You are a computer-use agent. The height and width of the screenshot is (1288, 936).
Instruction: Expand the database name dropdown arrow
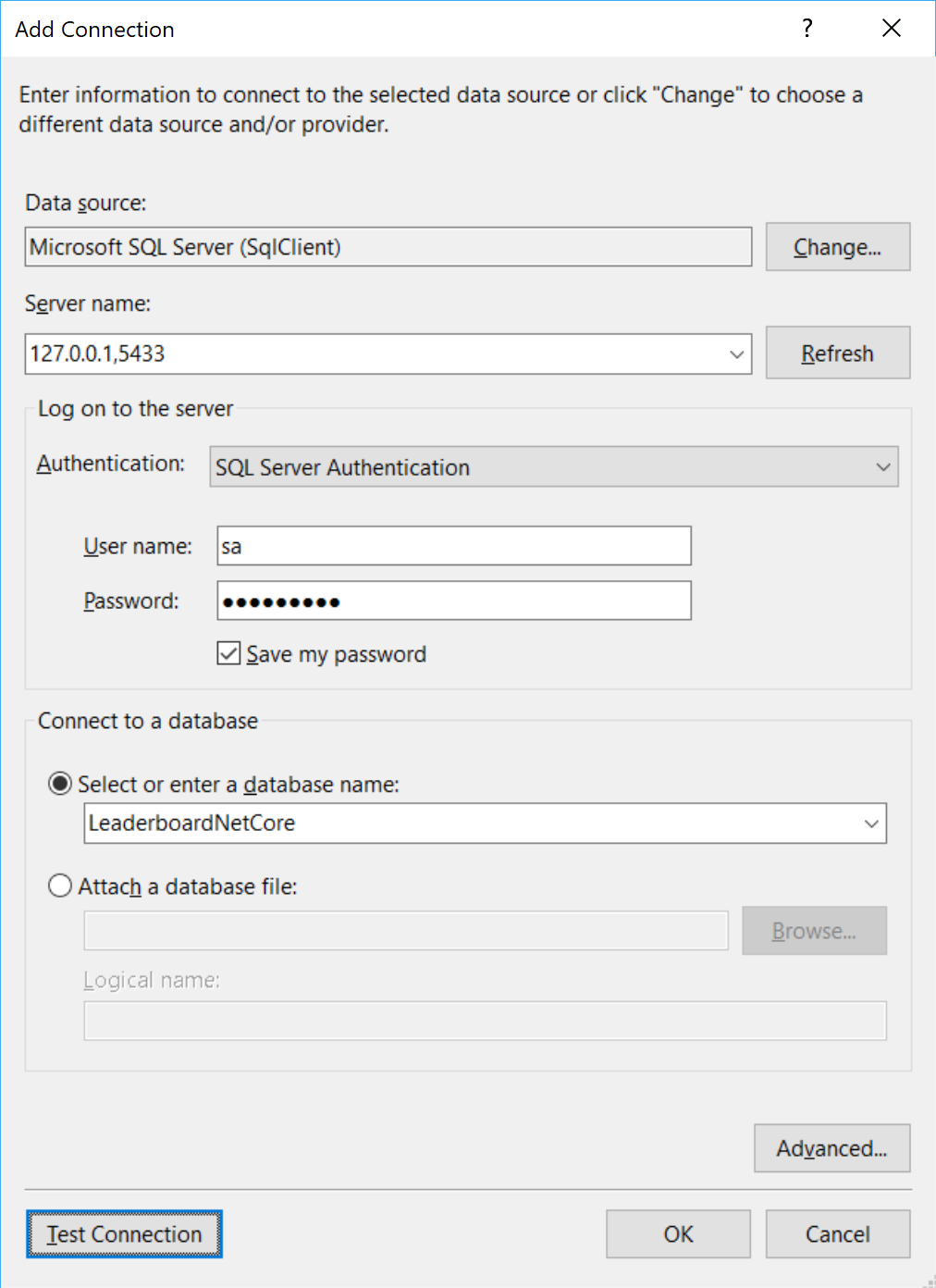click(870, 824)
